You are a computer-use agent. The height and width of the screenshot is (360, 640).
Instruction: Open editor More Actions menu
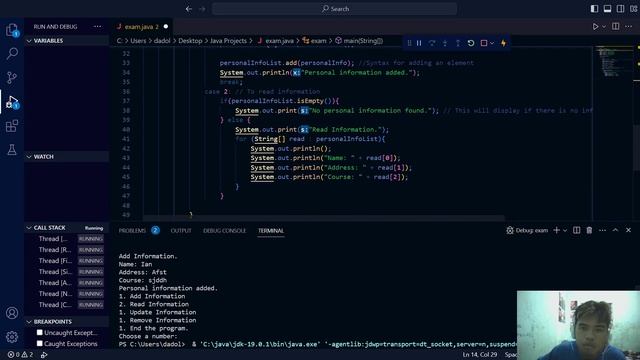pyautogui.click(x=629, y=27)
